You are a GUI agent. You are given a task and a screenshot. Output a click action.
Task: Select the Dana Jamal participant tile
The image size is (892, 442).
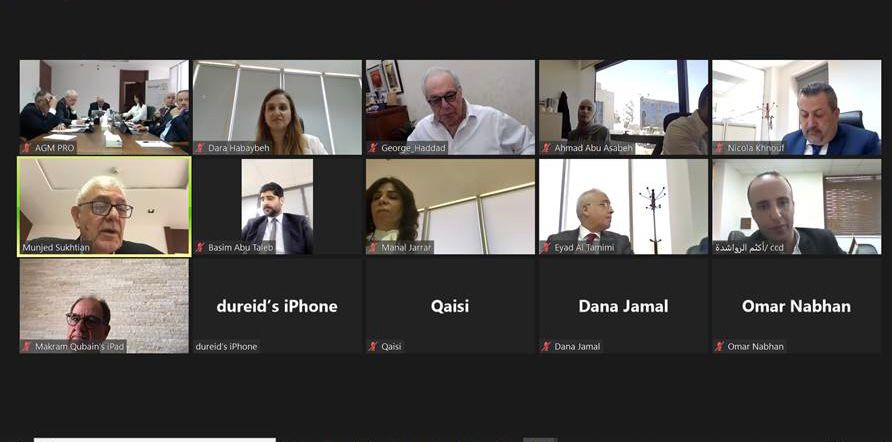pos(623,306)
